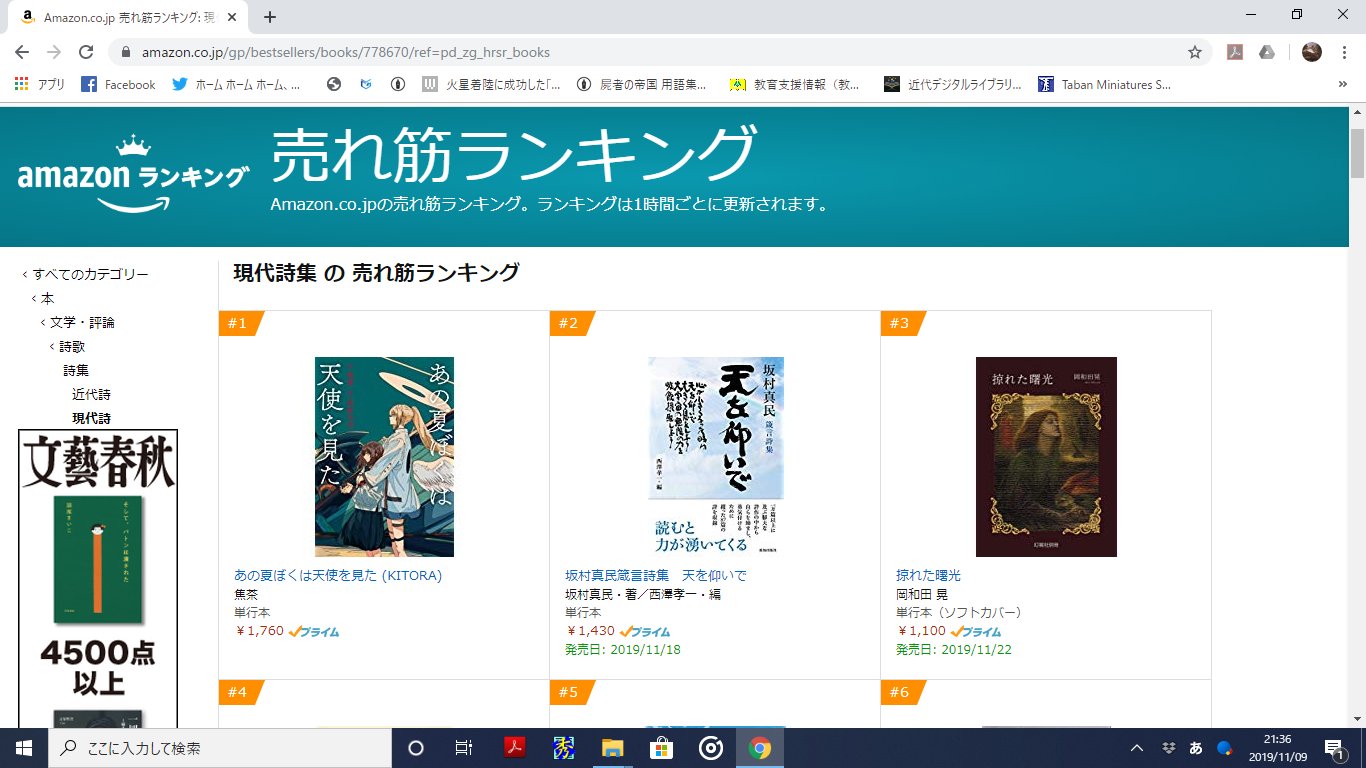Expand the hidden bookmarks chevron
The height and width of the screenshot is (768, 1366).
(1342, 85)
